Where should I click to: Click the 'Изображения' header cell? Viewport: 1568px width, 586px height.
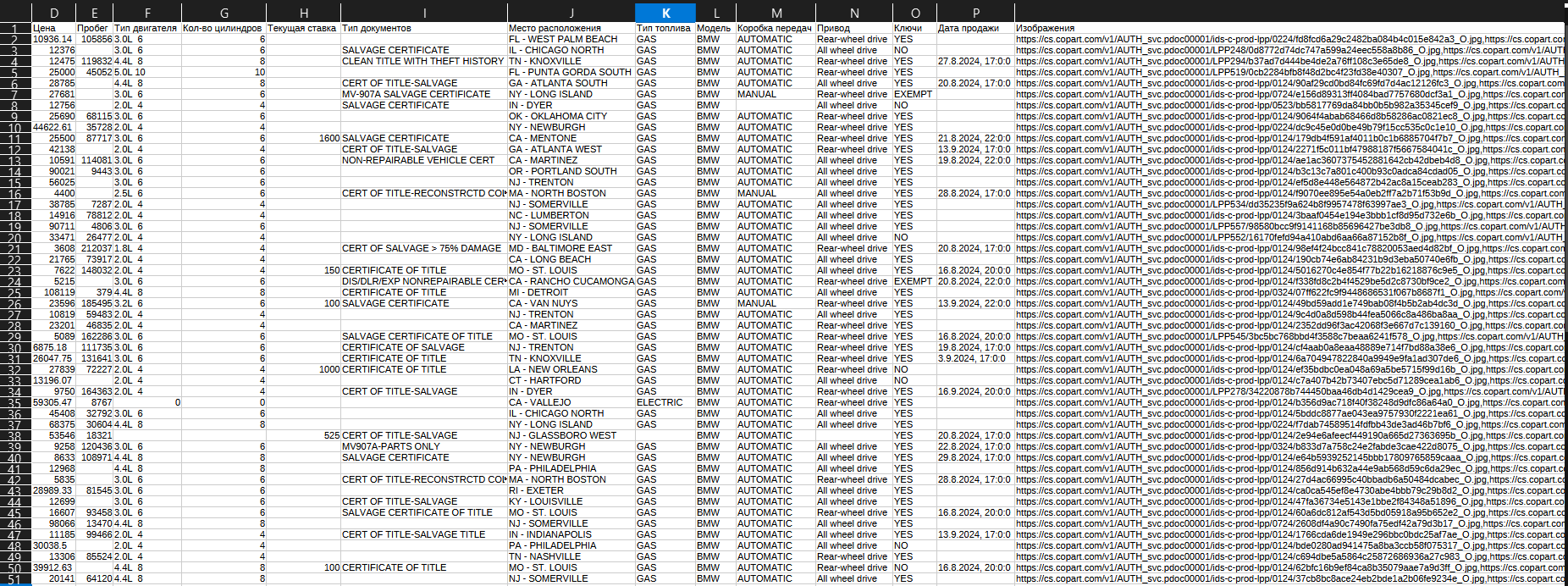[x=1290, y=28]
